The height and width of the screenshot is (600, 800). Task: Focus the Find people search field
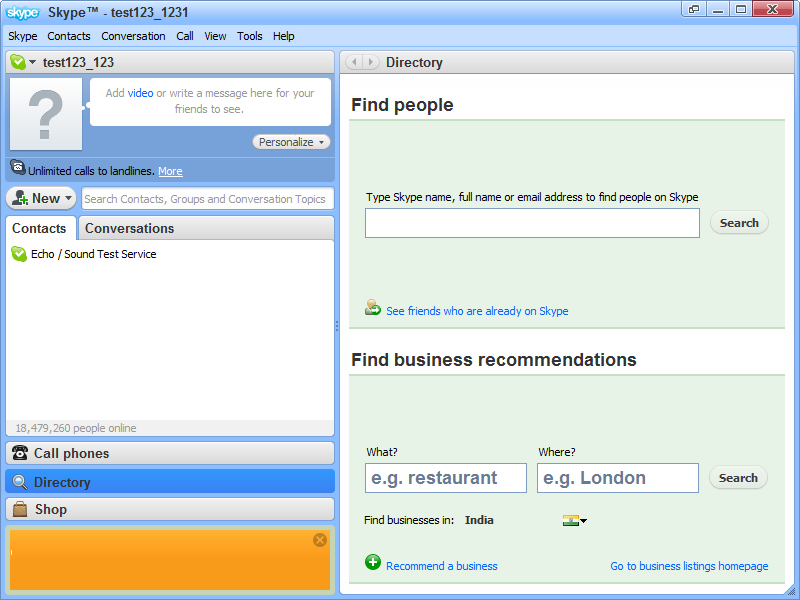point(532,223)
